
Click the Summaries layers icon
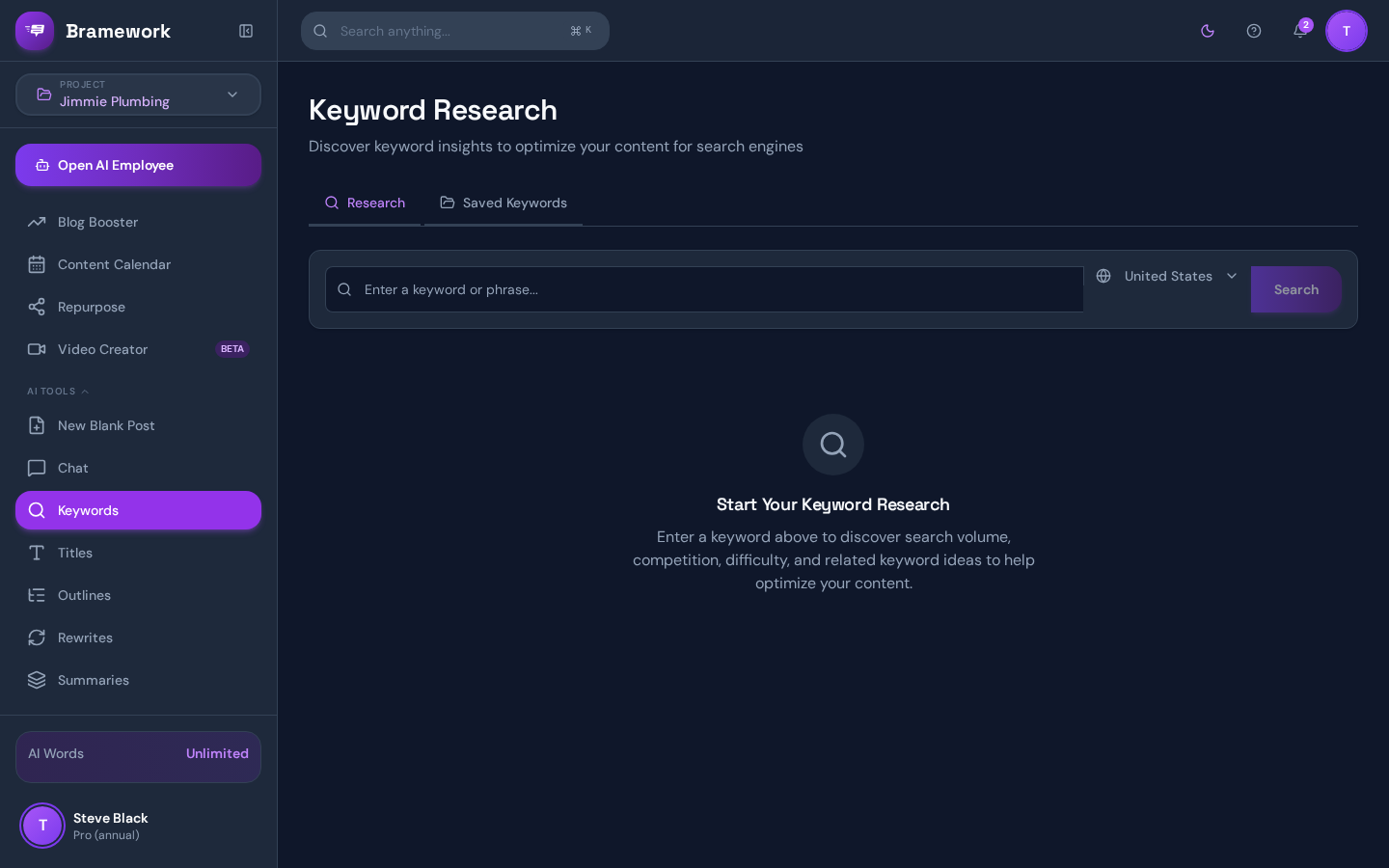coord(37,680)
